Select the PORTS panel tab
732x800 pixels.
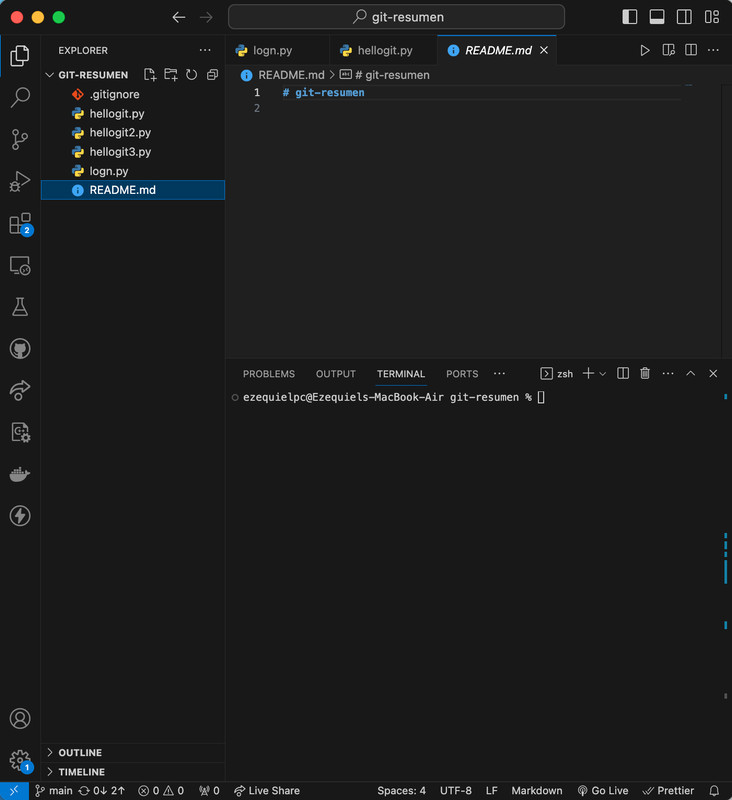(x=462, y=374)
